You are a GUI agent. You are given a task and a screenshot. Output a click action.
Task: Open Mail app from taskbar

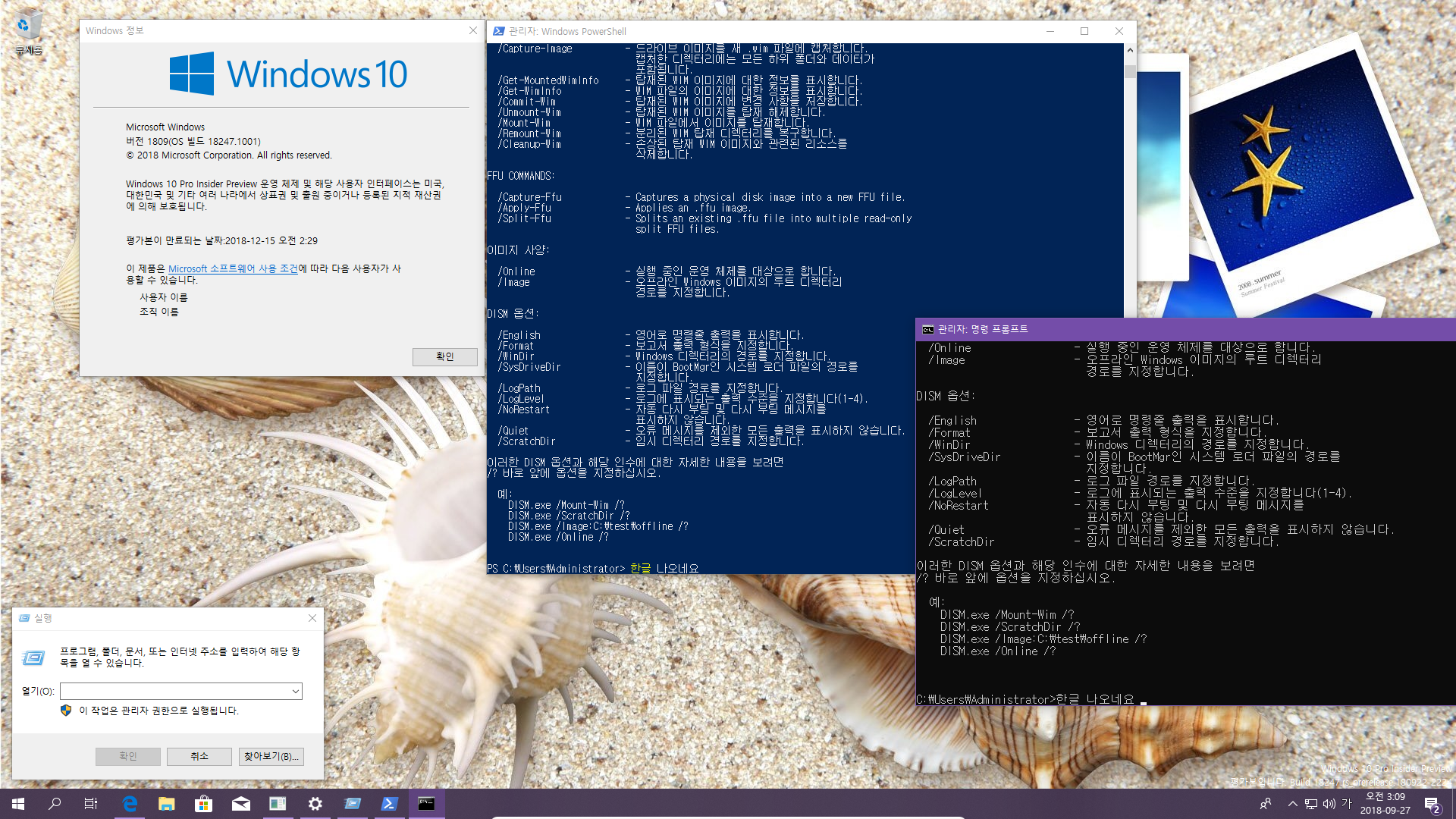pos(240,804)
